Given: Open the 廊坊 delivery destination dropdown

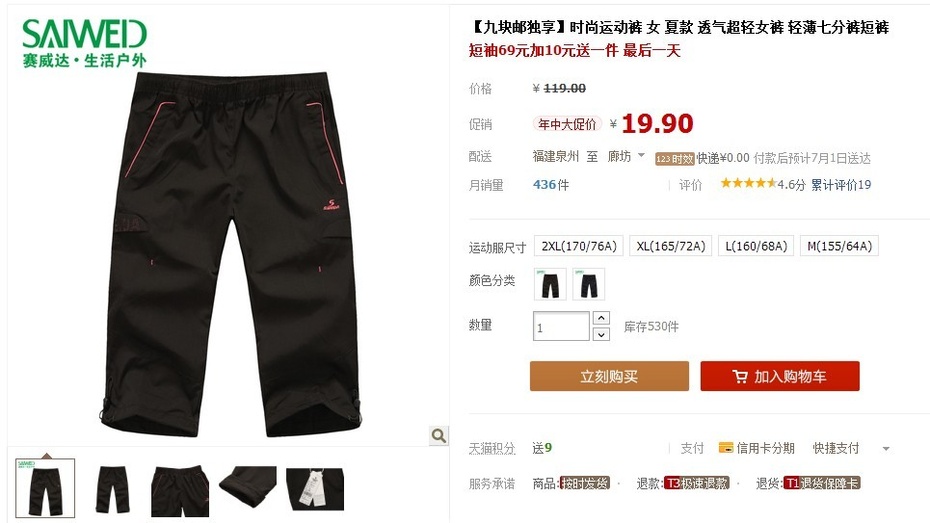Looking at the screenshot, I should point(626,157).
